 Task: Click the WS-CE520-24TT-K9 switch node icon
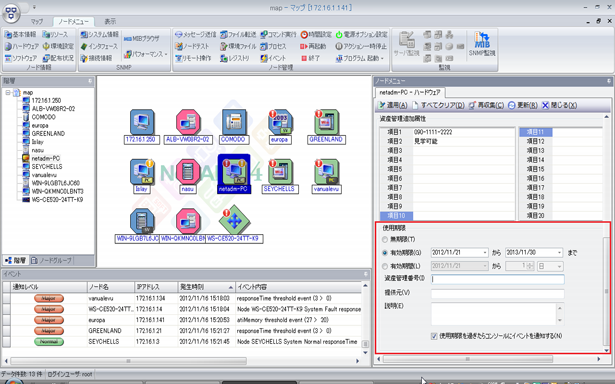click(x=234, y=220)
